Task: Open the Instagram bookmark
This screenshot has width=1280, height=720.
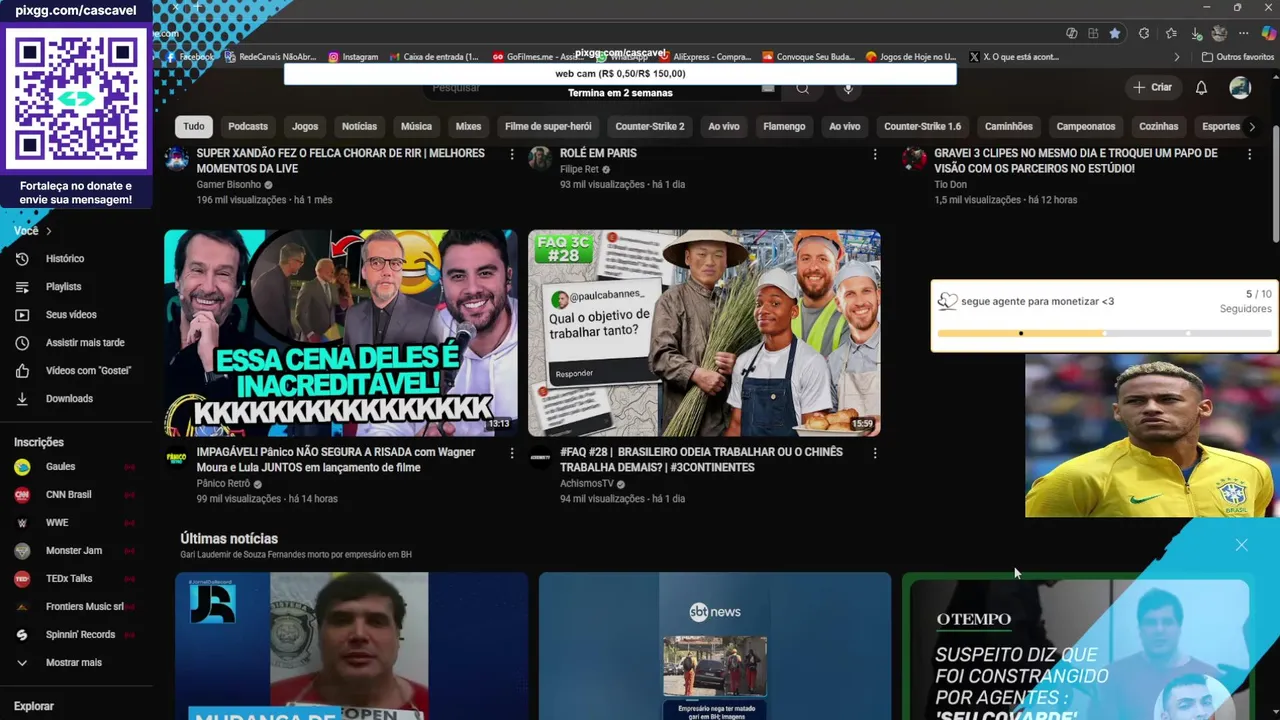Action: 353,57
